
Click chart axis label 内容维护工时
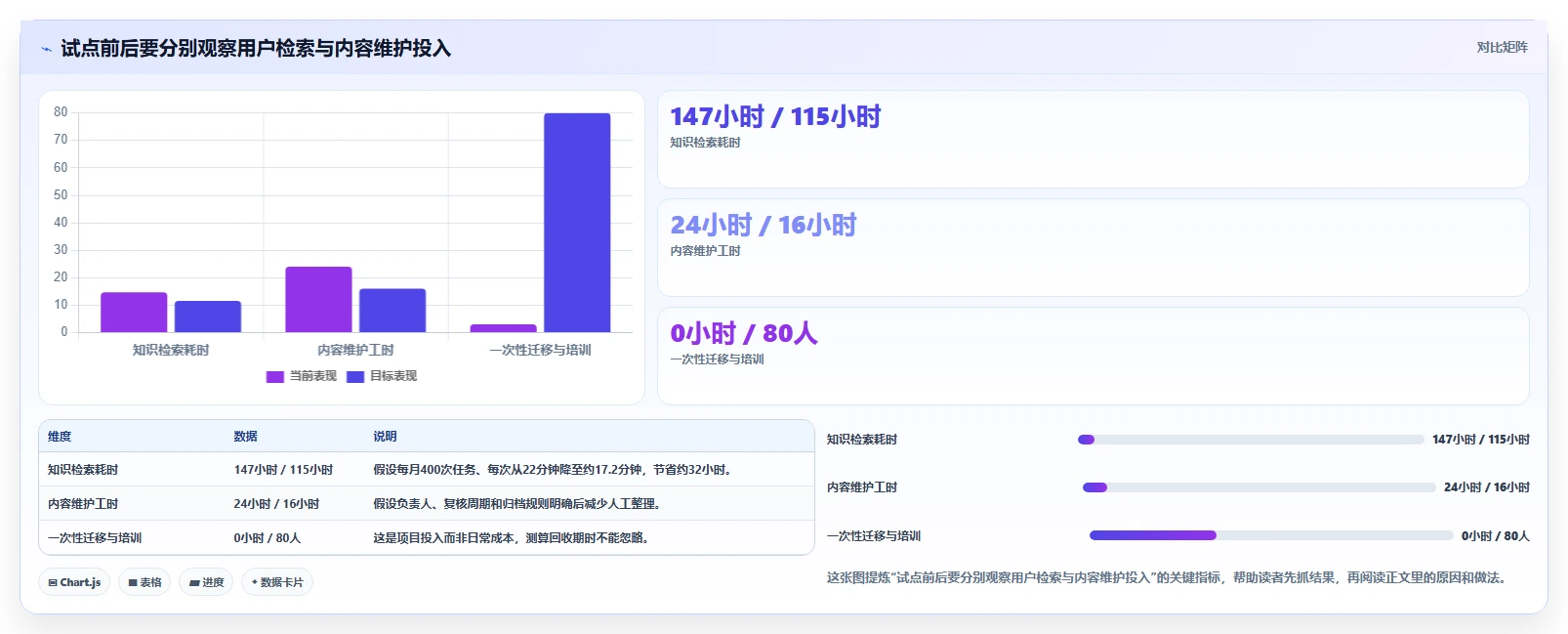(x=355, y=350)
